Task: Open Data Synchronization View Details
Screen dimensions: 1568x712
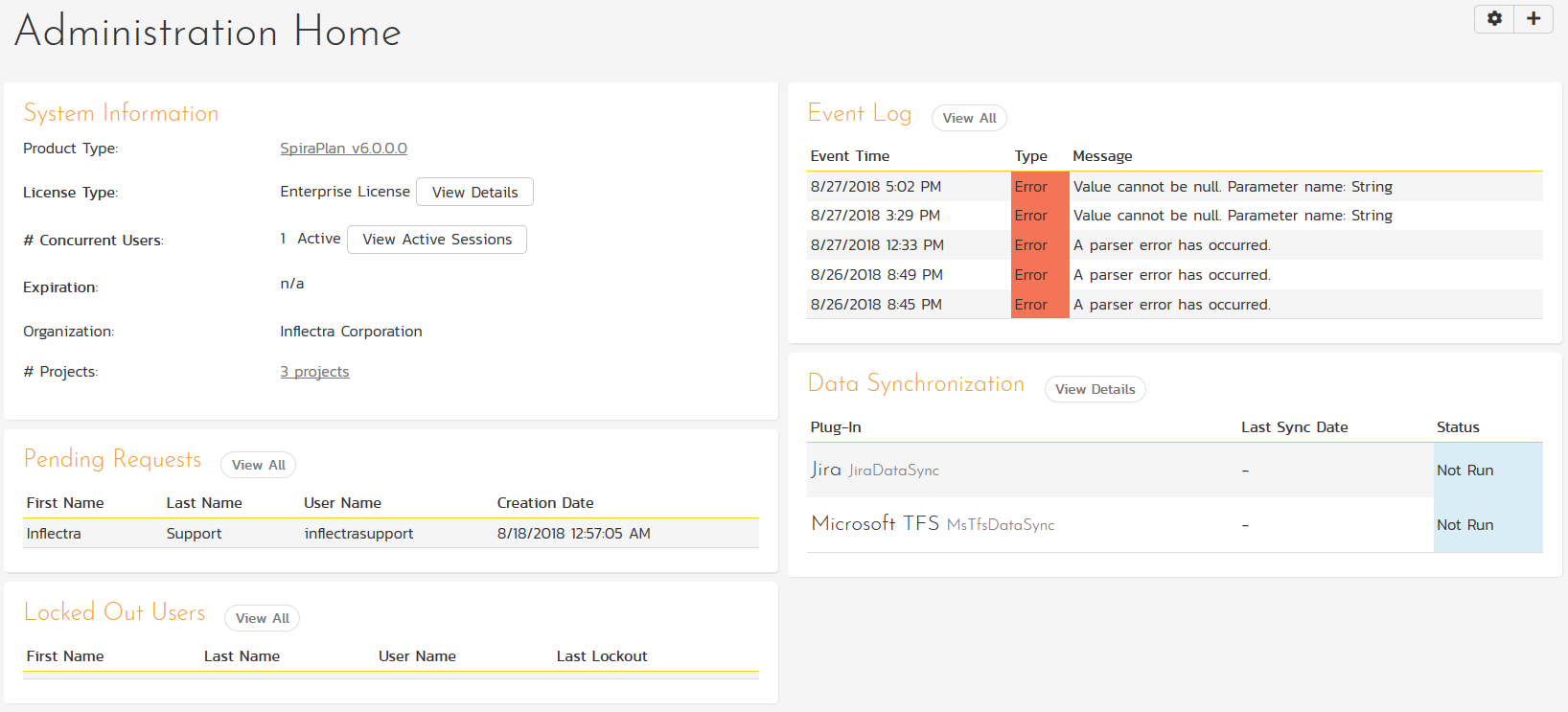Action: click(1095, 389)
